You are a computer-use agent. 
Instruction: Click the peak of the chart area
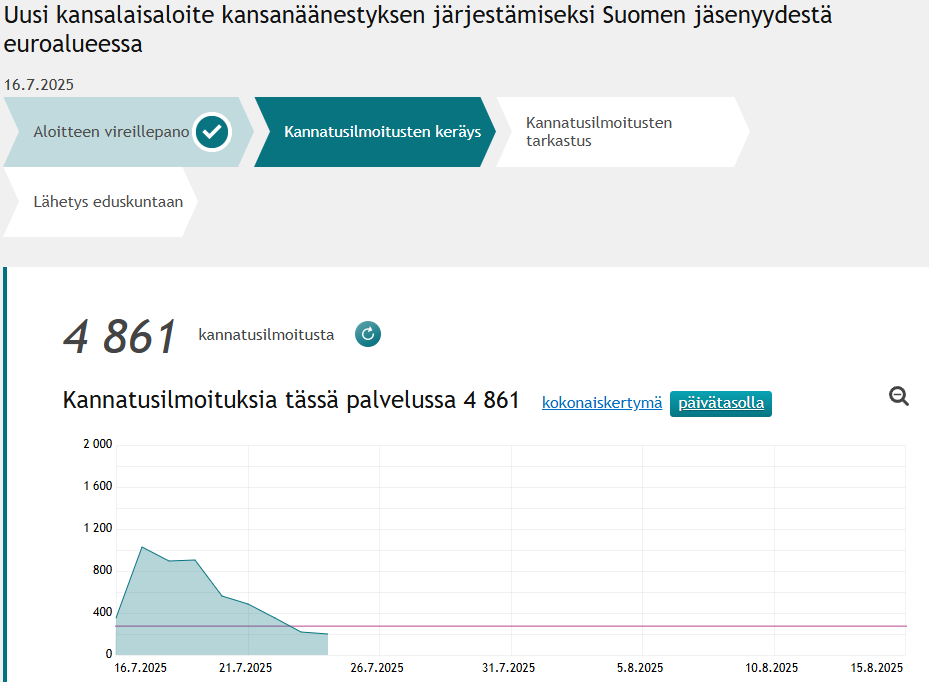(x=142, y=547)
